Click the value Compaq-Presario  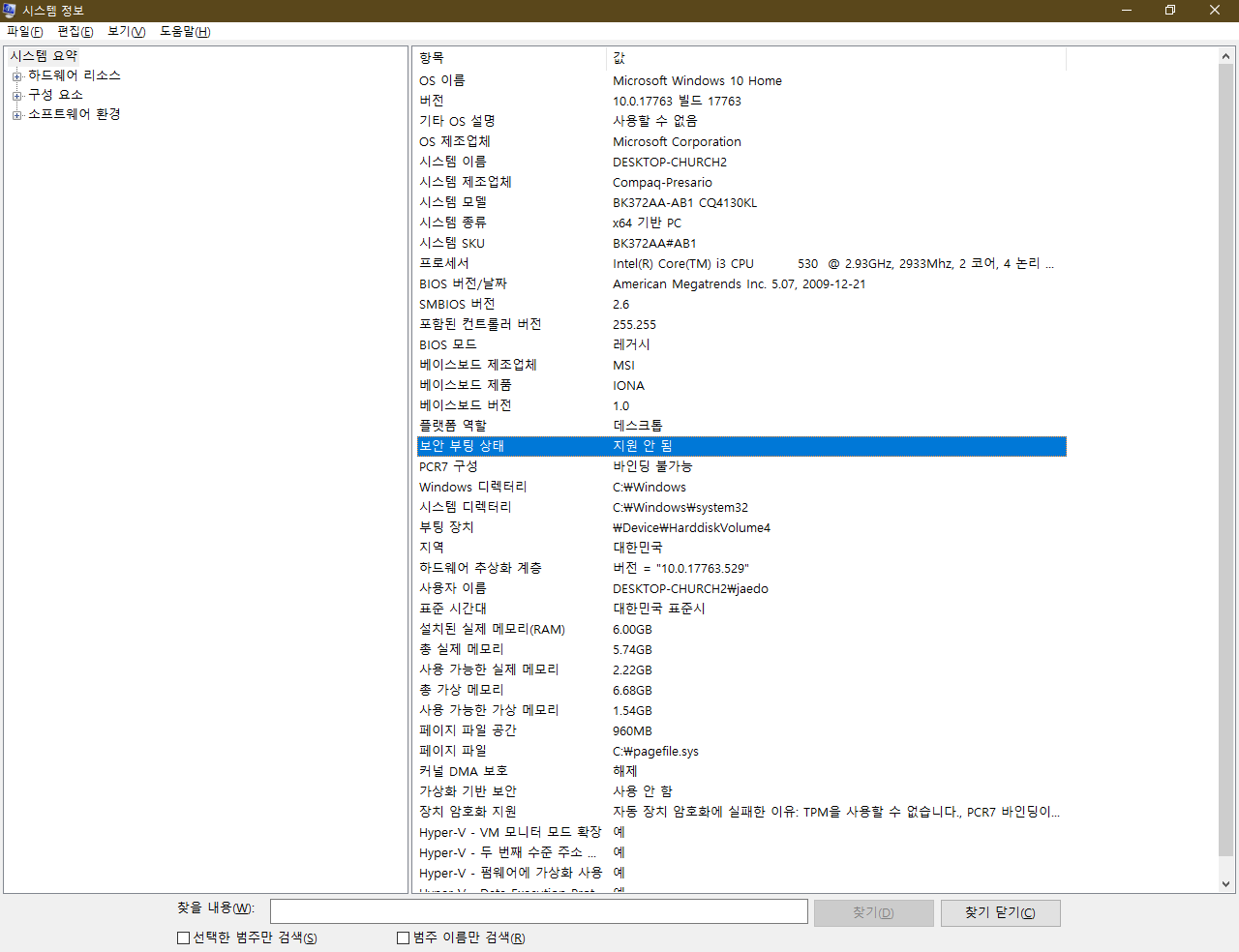point(662,183)
